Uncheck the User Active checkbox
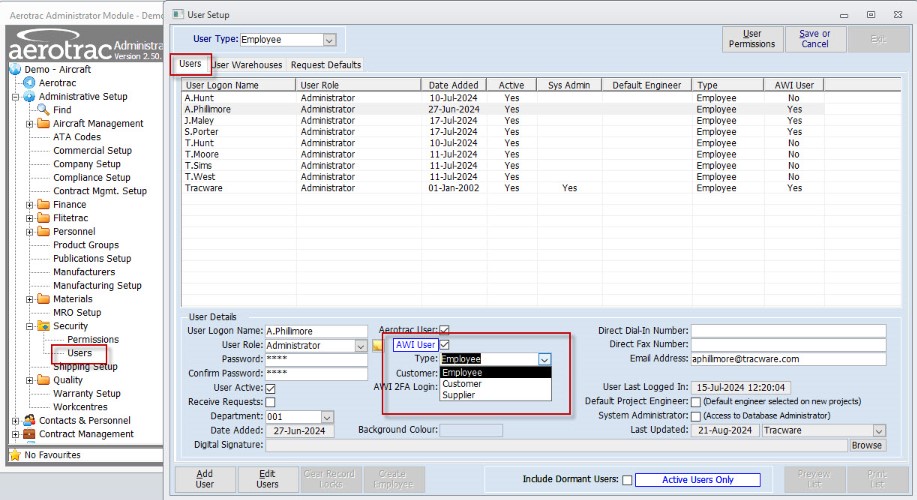This screenshot has height=500, width=917. [x=270, y=388]
